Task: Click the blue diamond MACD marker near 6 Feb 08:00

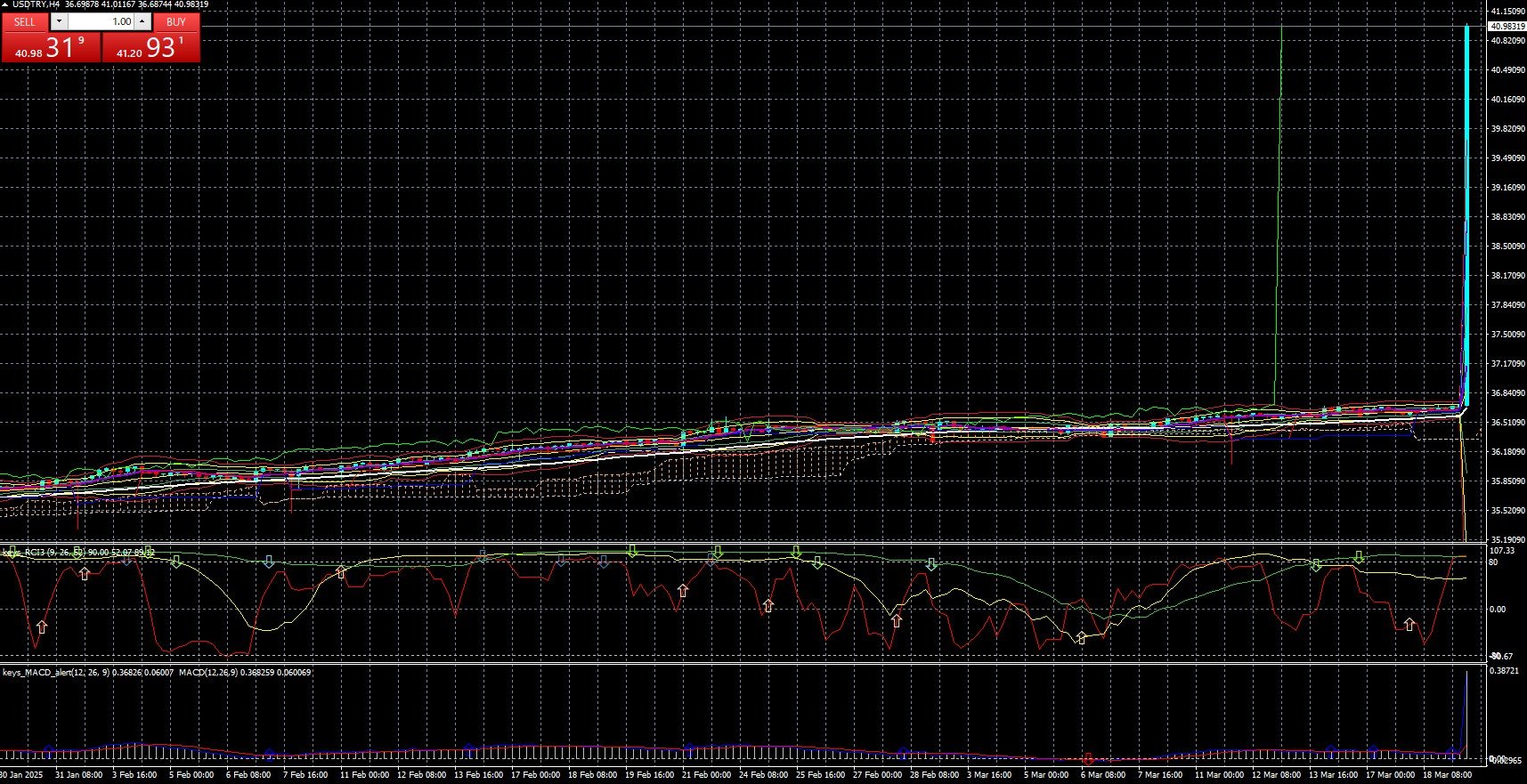Action: [270, 754]
